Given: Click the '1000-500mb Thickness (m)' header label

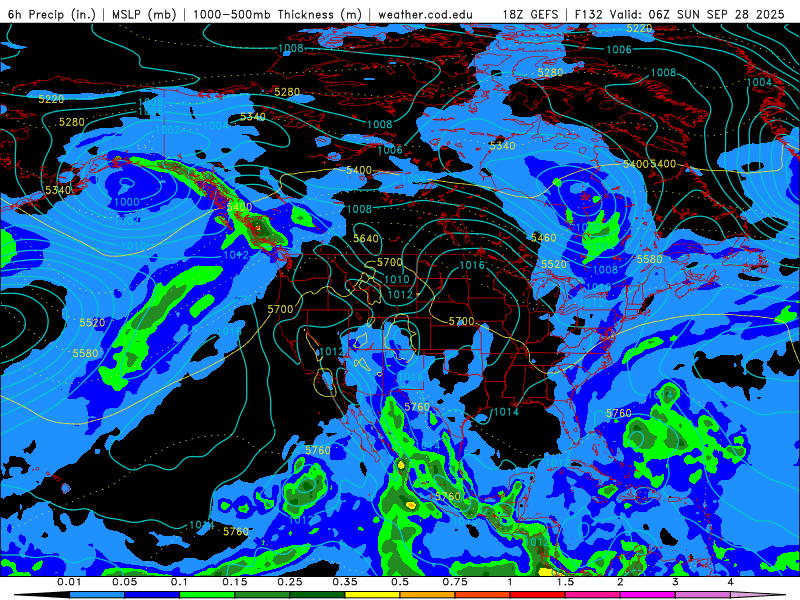Looking at the screenshot, I should 278,14.
